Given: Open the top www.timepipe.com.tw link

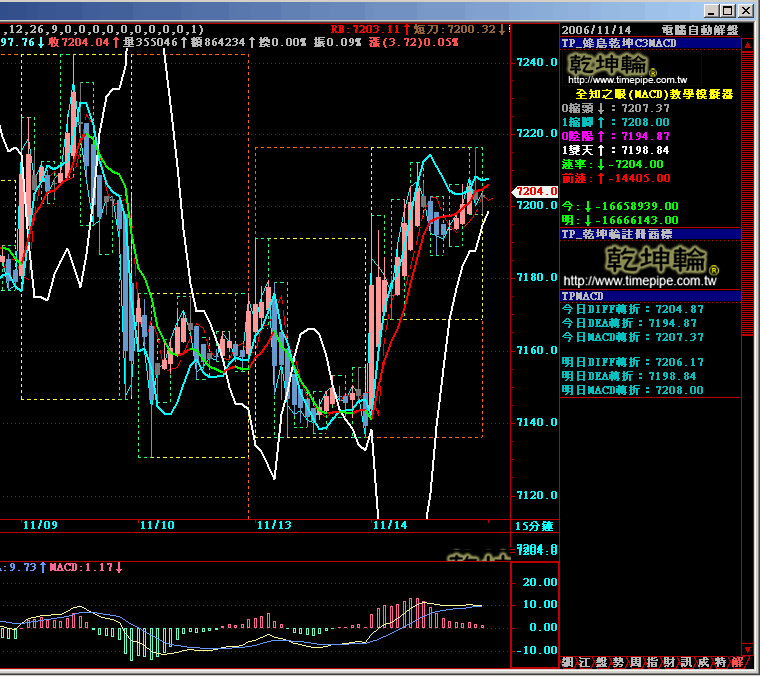Looking at the screenshot, I should point(626,79).
